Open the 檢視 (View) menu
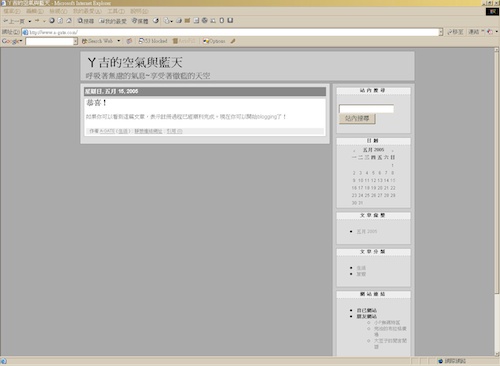 pyautogui.click(x=58, y=11)
